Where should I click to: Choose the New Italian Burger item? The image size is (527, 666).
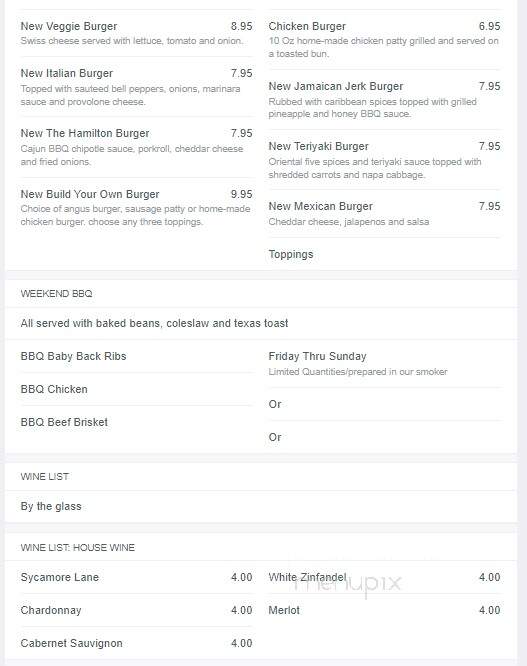pos(136,87)
